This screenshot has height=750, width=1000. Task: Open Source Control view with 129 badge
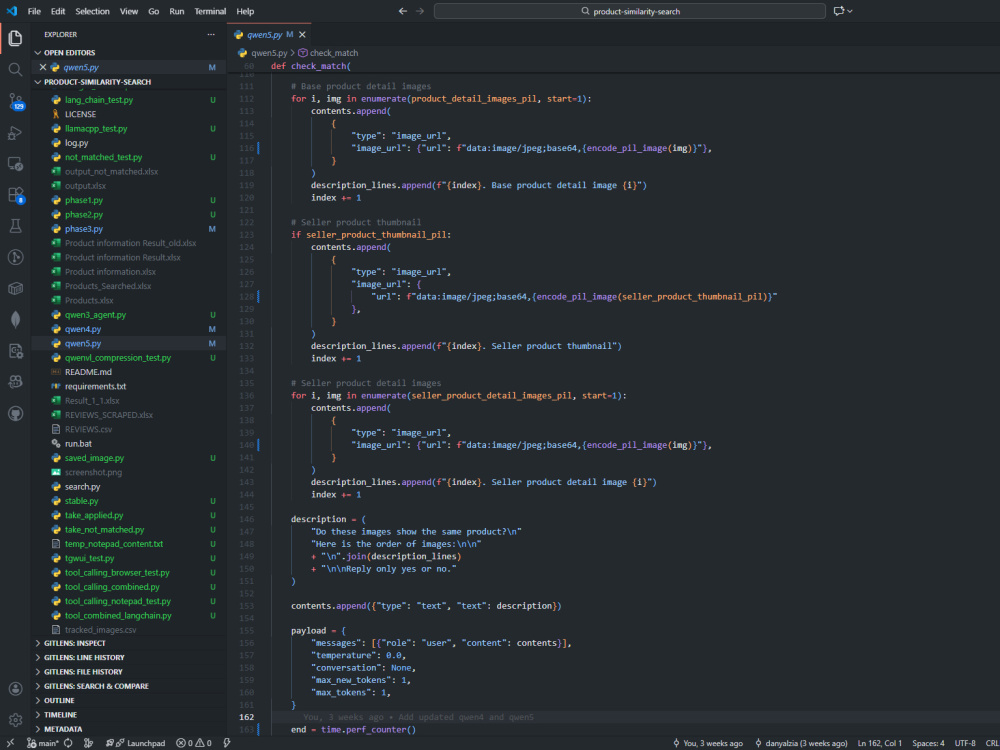coord(15,101)
